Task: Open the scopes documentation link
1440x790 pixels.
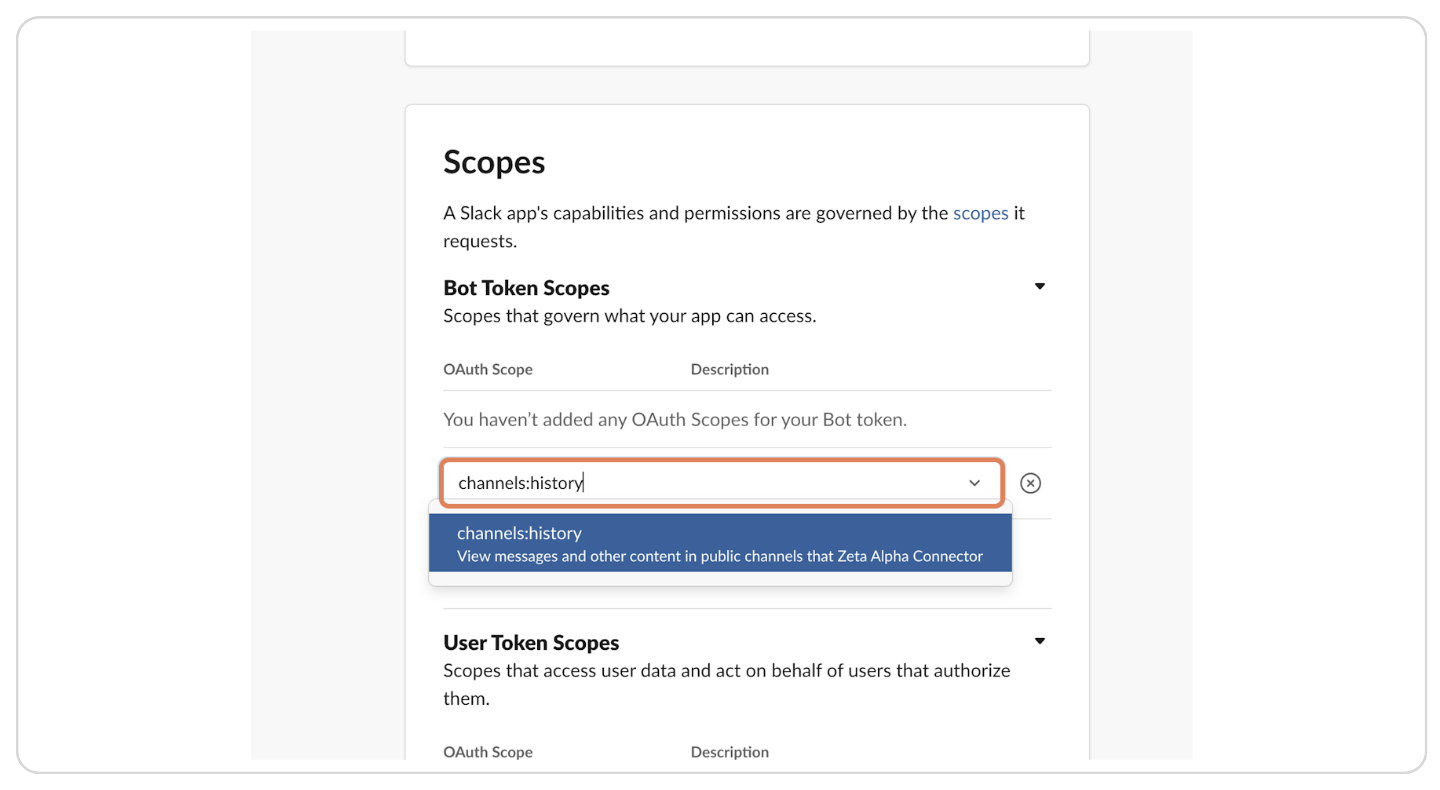Action: tap(981, 213)
